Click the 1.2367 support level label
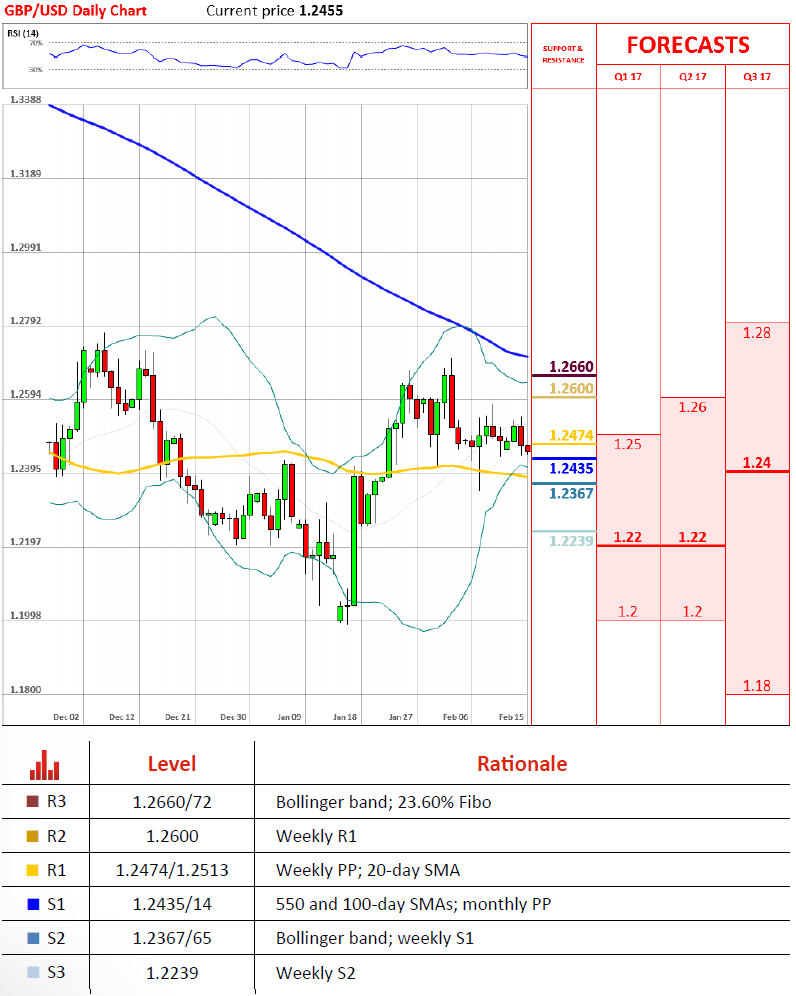The image size is (796, 996). click(x=571, y=494)
